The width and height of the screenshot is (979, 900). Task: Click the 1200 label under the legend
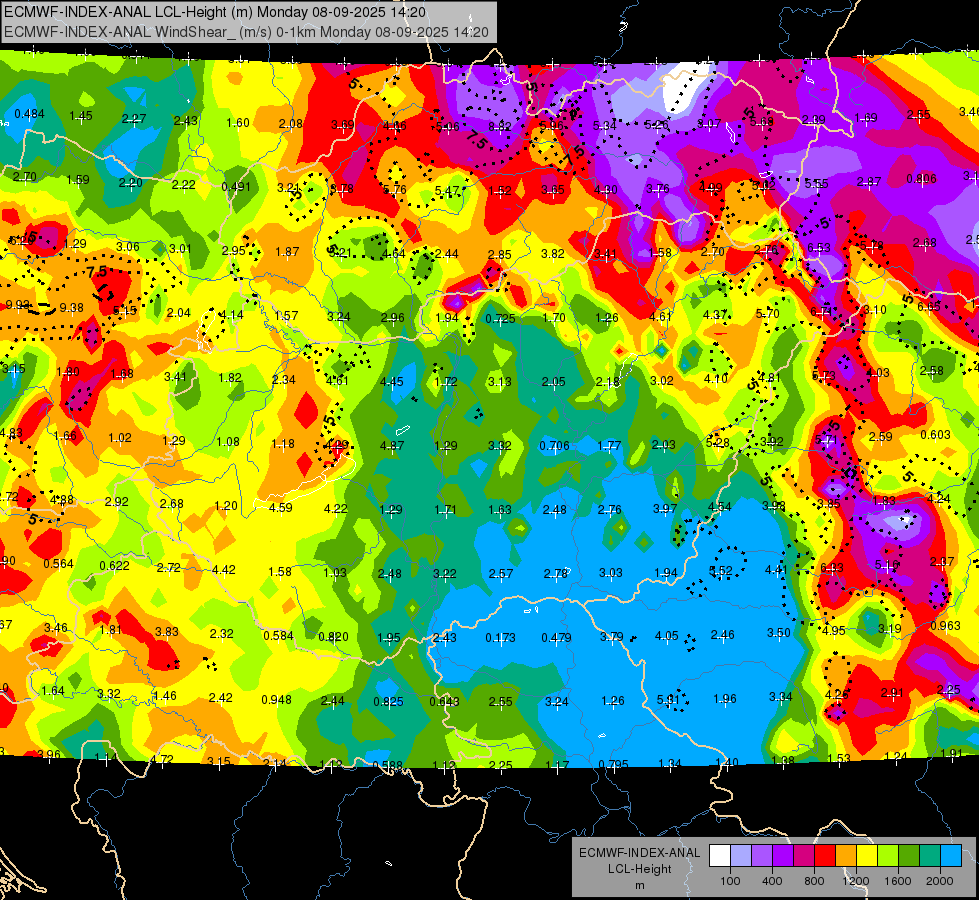tap(855, 881)
